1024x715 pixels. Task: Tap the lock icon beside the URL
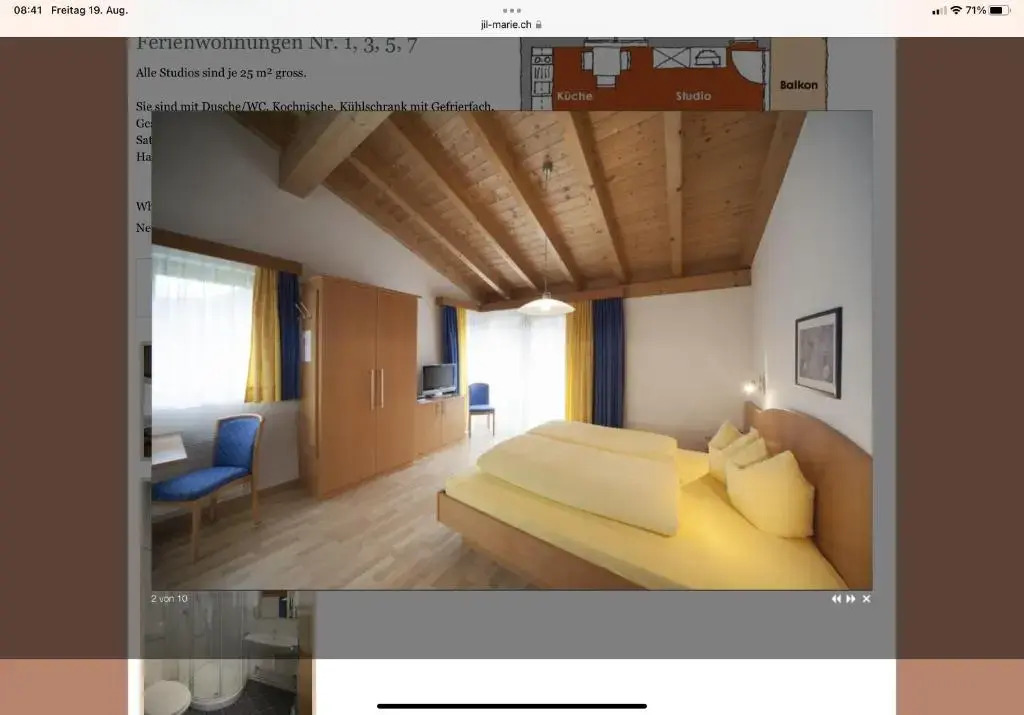[539, 24]
